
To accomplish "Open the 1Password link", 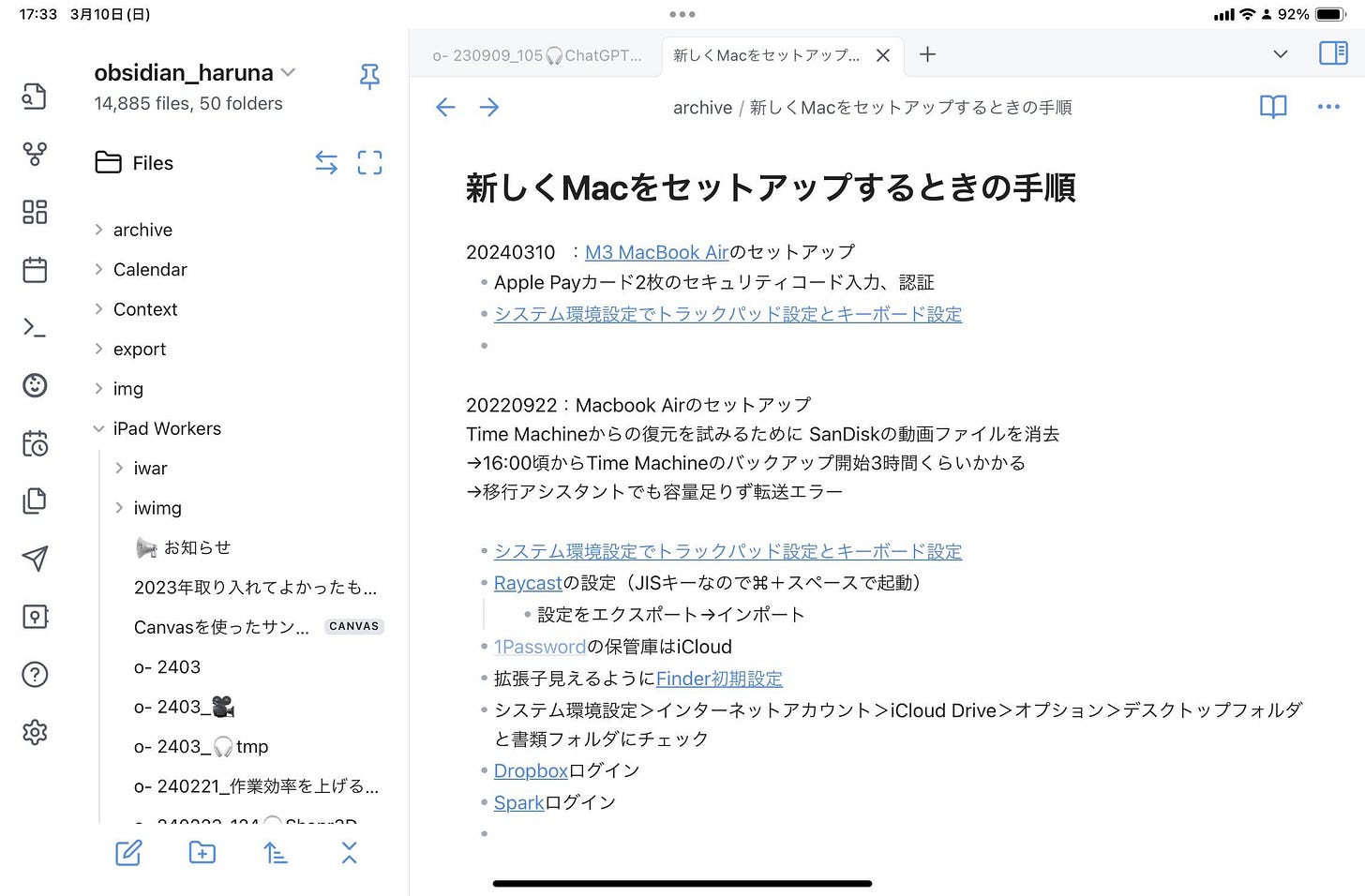I will [x=539, y=647].
